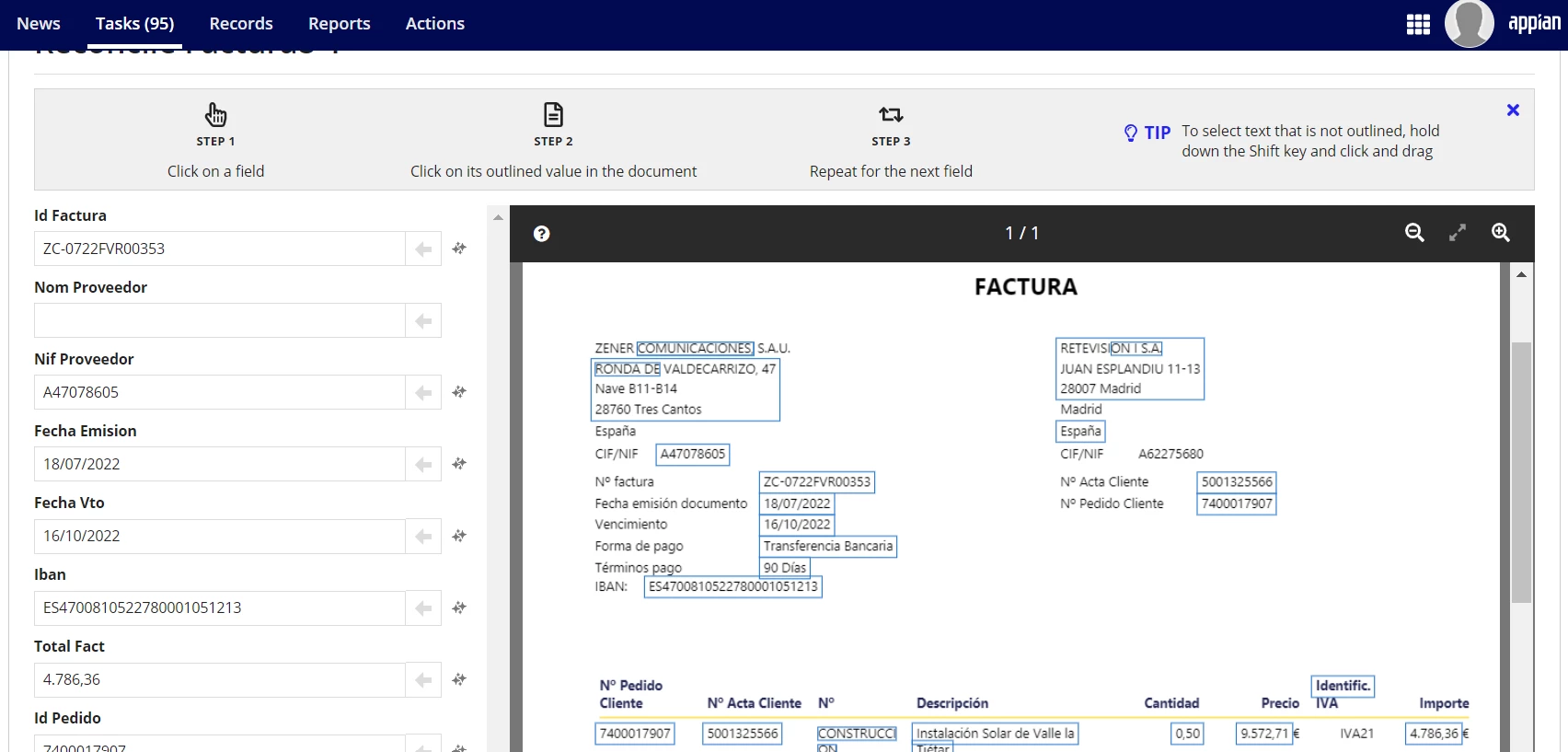Select outlined IBAN value in the document
The width and height of the screenshot is (1568, 752).
(x=733, y=586)
